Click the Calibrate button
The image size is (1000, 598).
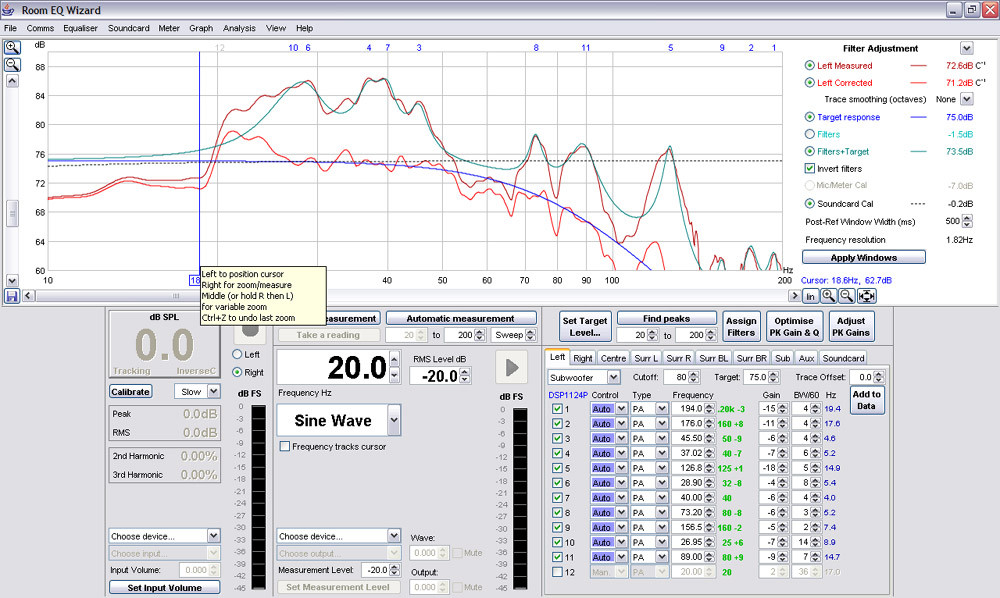pyautogui.click(x=130, y=391)
